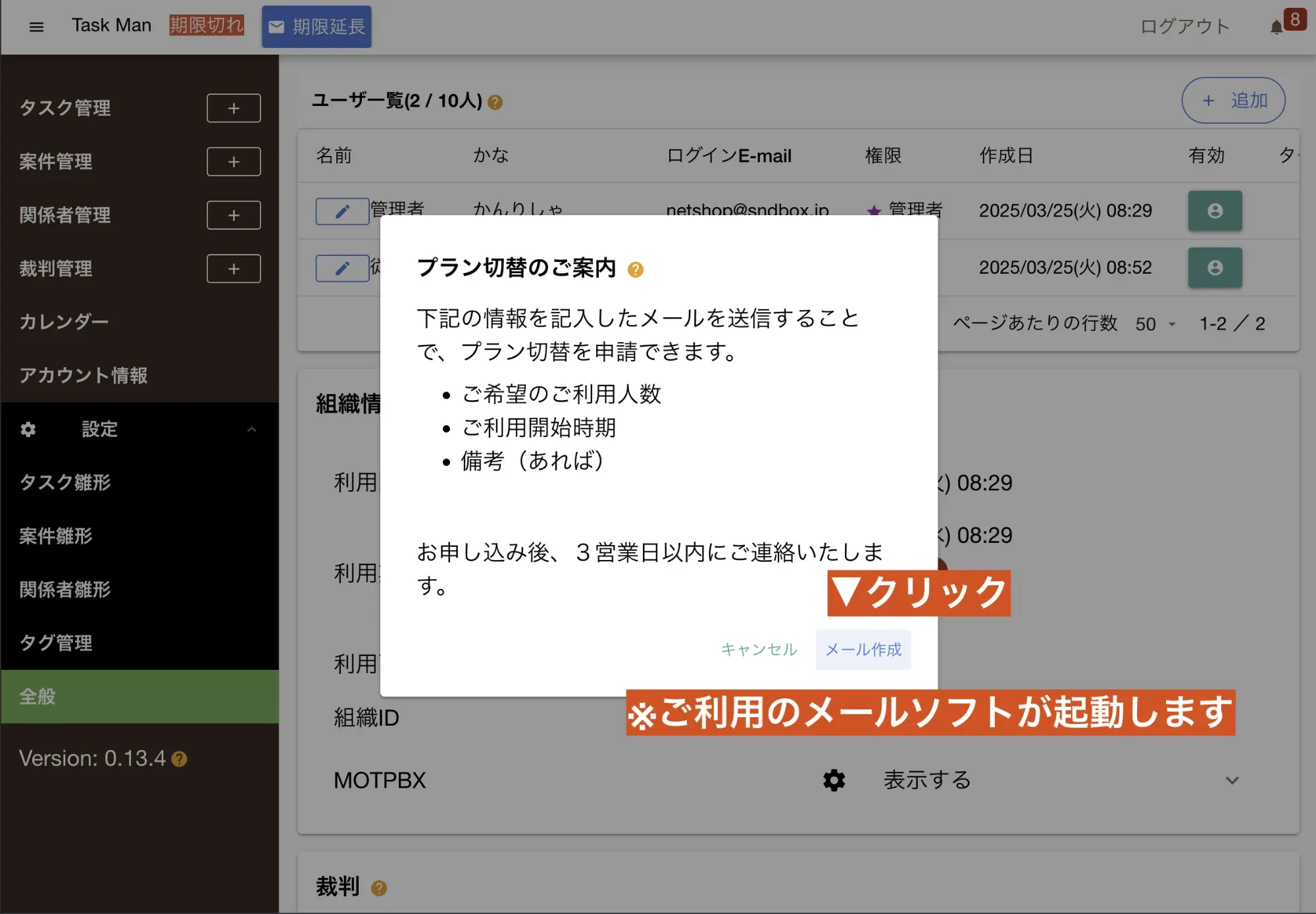Click the plus button beside タスク管理

click(234, 108)
